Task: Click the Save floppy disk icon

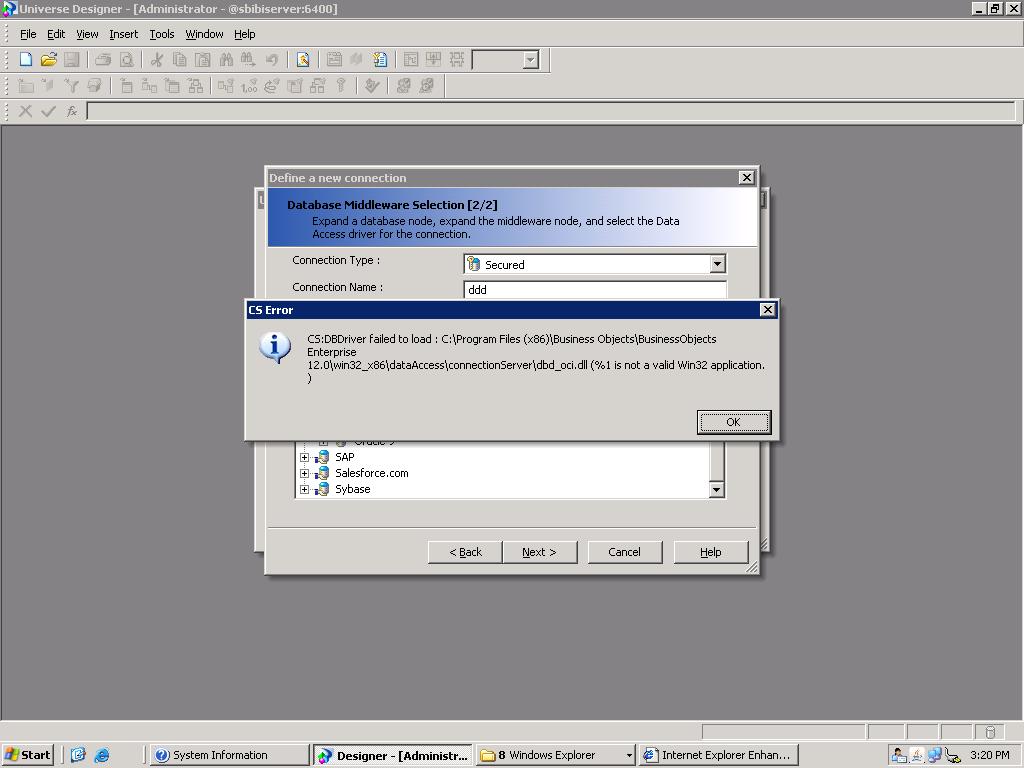Action: coord(71,60)
